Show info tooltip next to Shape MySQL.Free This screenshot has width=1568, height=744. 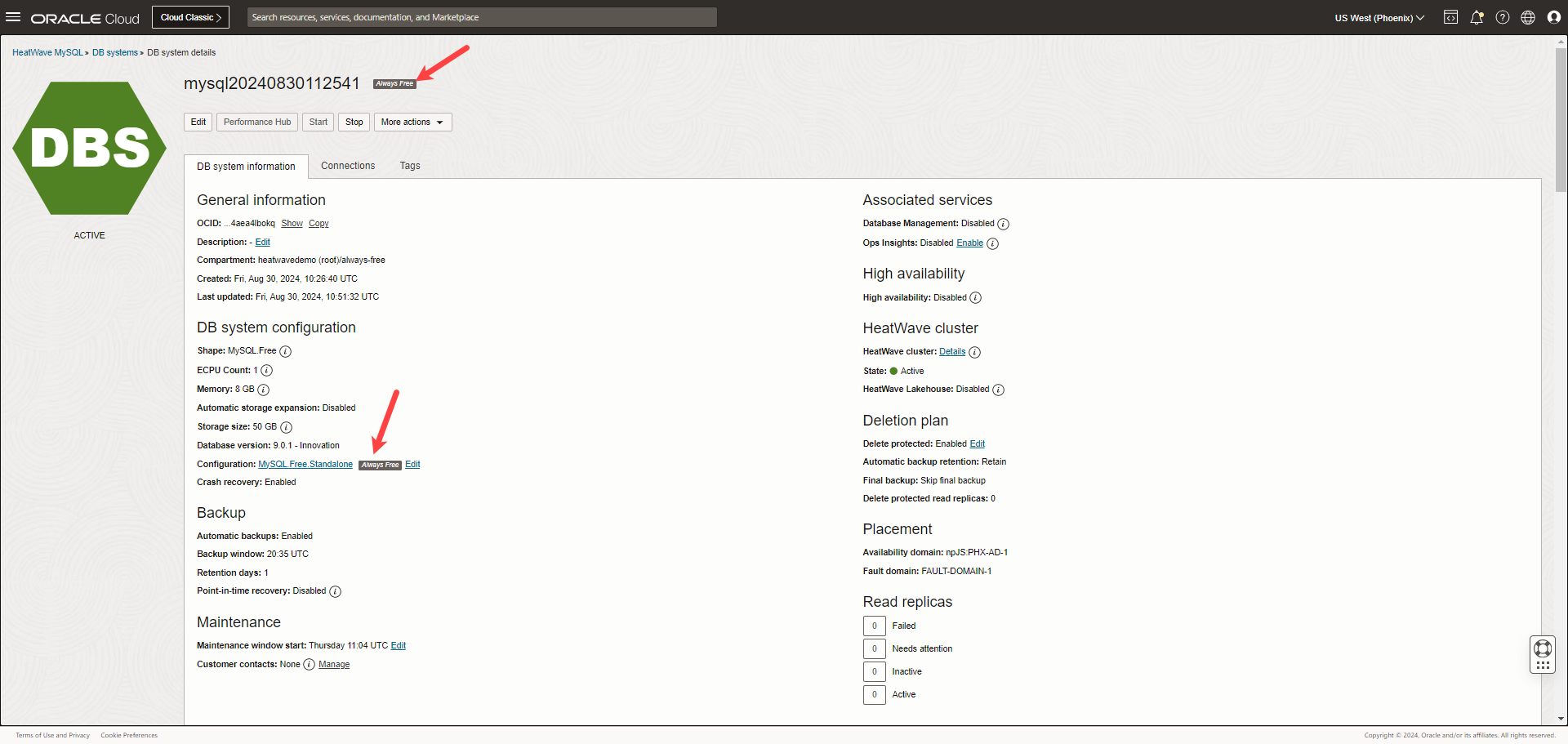point(286,351)
